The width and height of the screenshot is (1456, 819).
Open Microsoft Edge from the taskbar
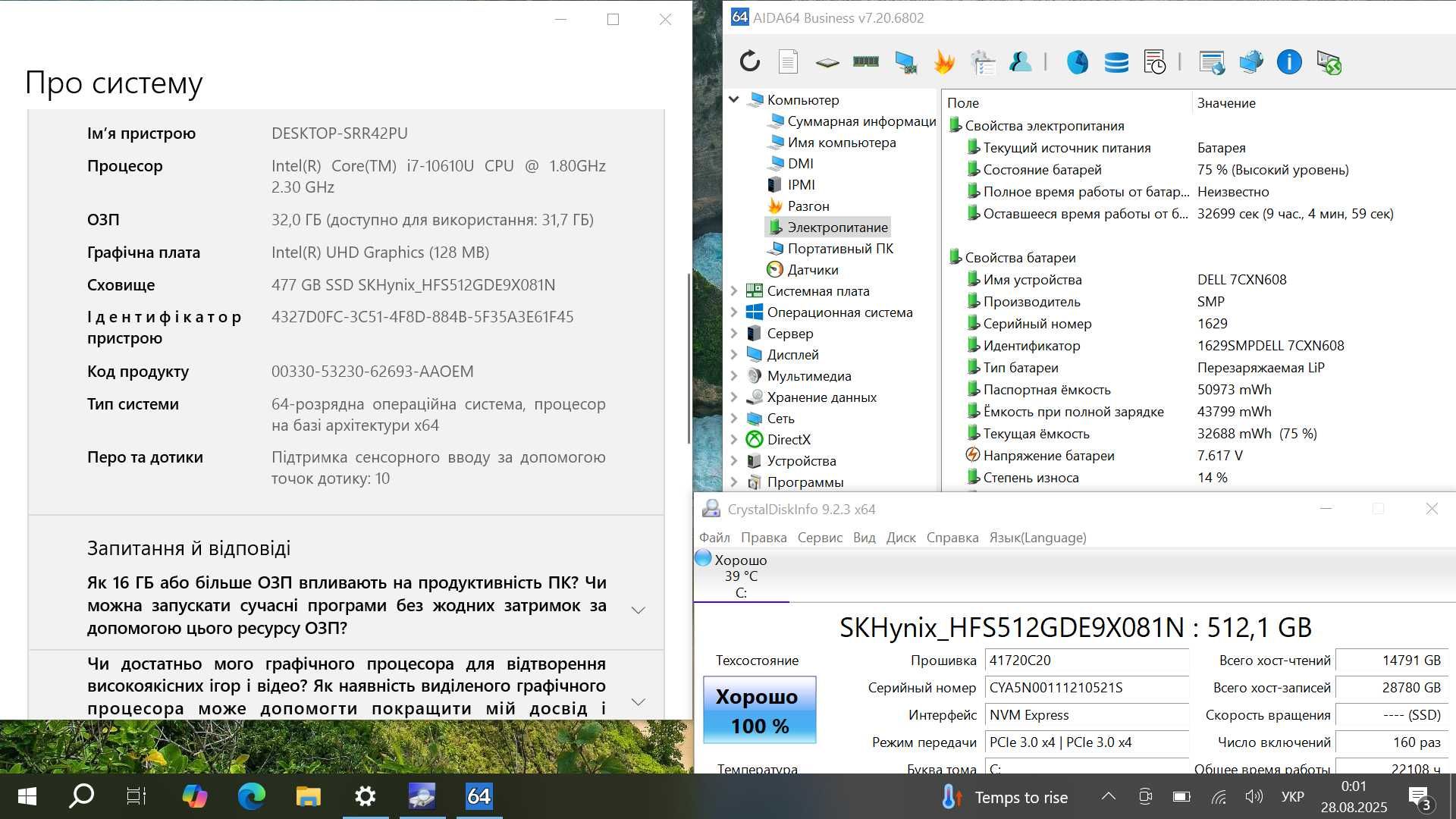coord(251,796)
